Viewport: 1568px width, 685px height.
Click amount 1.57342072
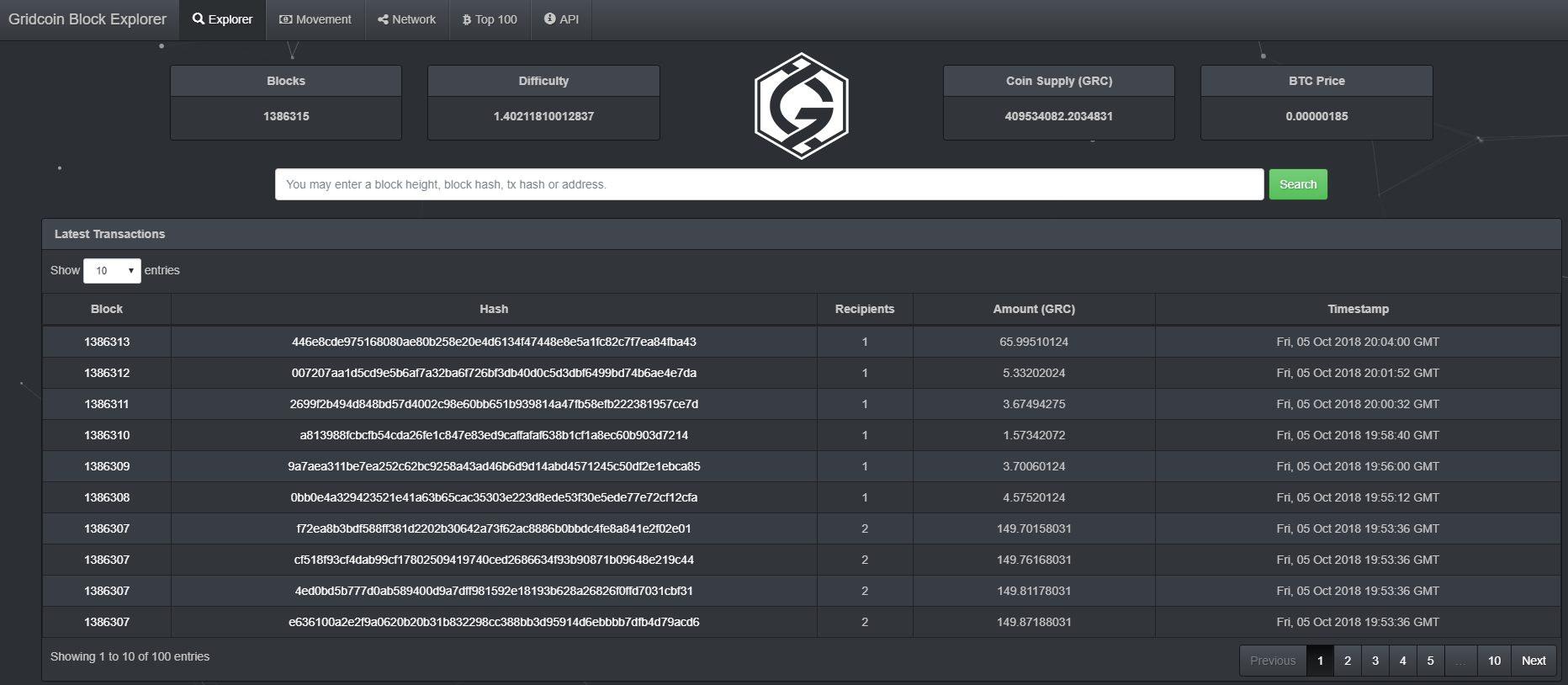(x=1034, y=435)
